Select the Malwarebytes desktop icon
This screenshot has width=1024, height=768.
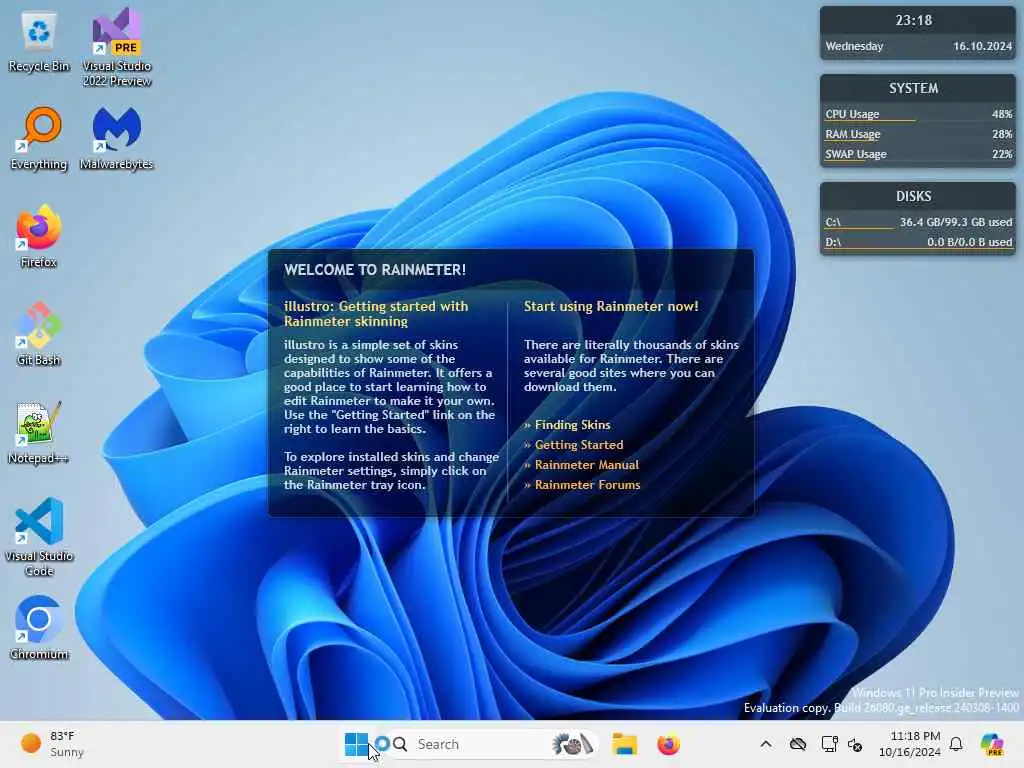click(116, 139)
